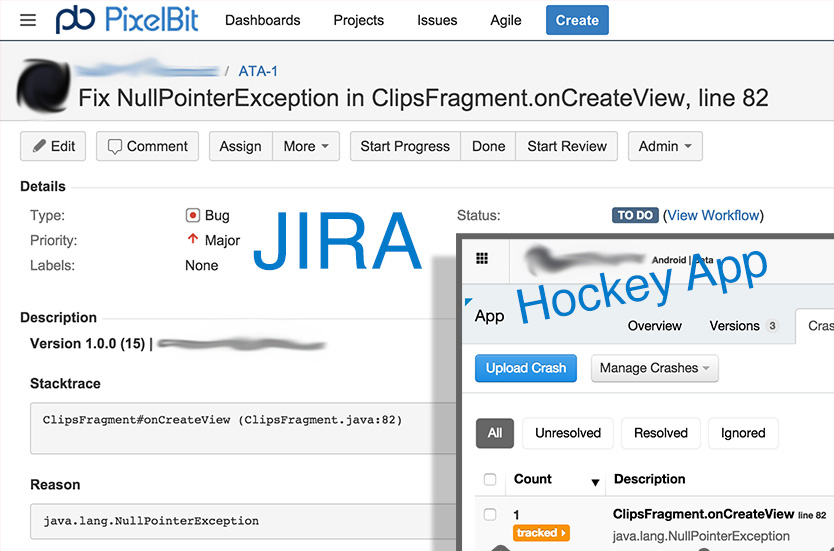Open the ATA-1 issue link
The height and width of the screenshot is (551, 834).
[x=258, y=71]
